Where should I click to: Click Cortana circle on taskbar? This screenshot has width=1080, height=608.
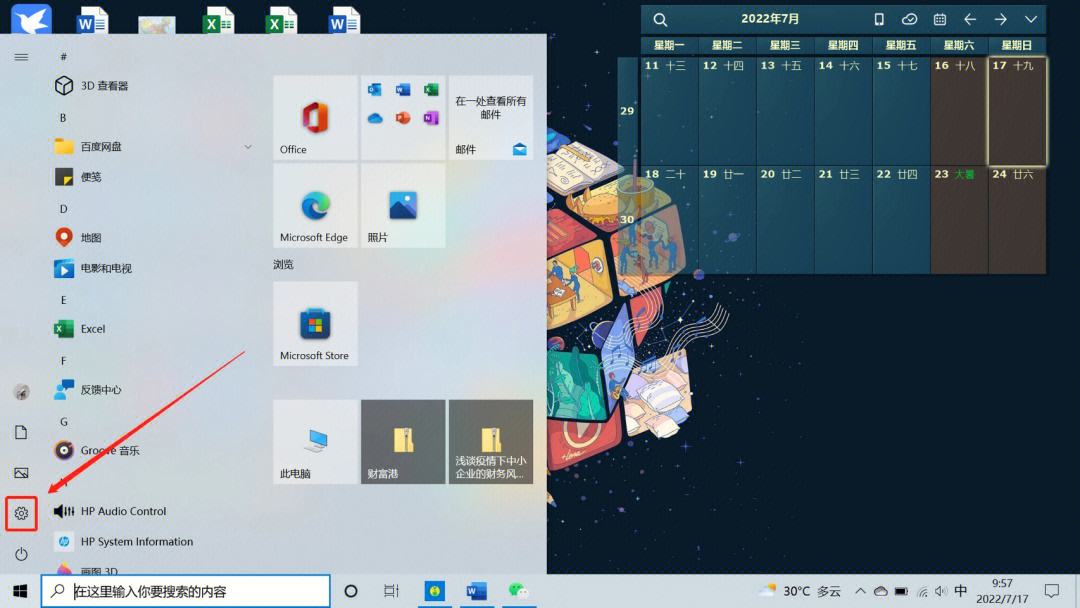click(351, 591)
